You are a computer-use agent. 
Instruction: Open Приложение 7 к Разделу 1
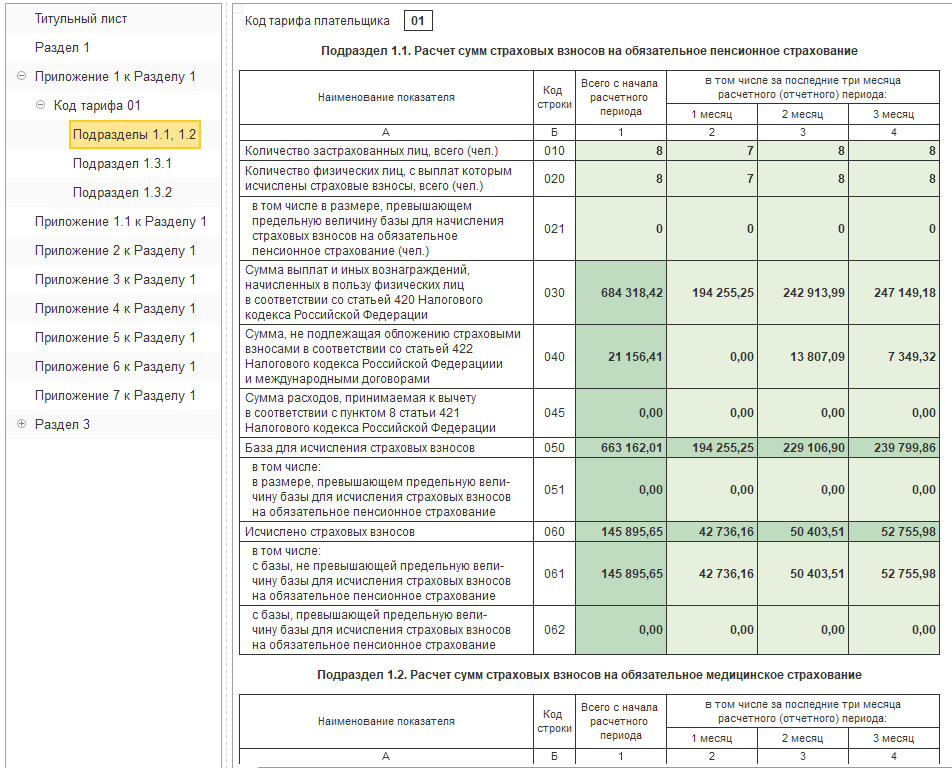[x=115, y=396]
